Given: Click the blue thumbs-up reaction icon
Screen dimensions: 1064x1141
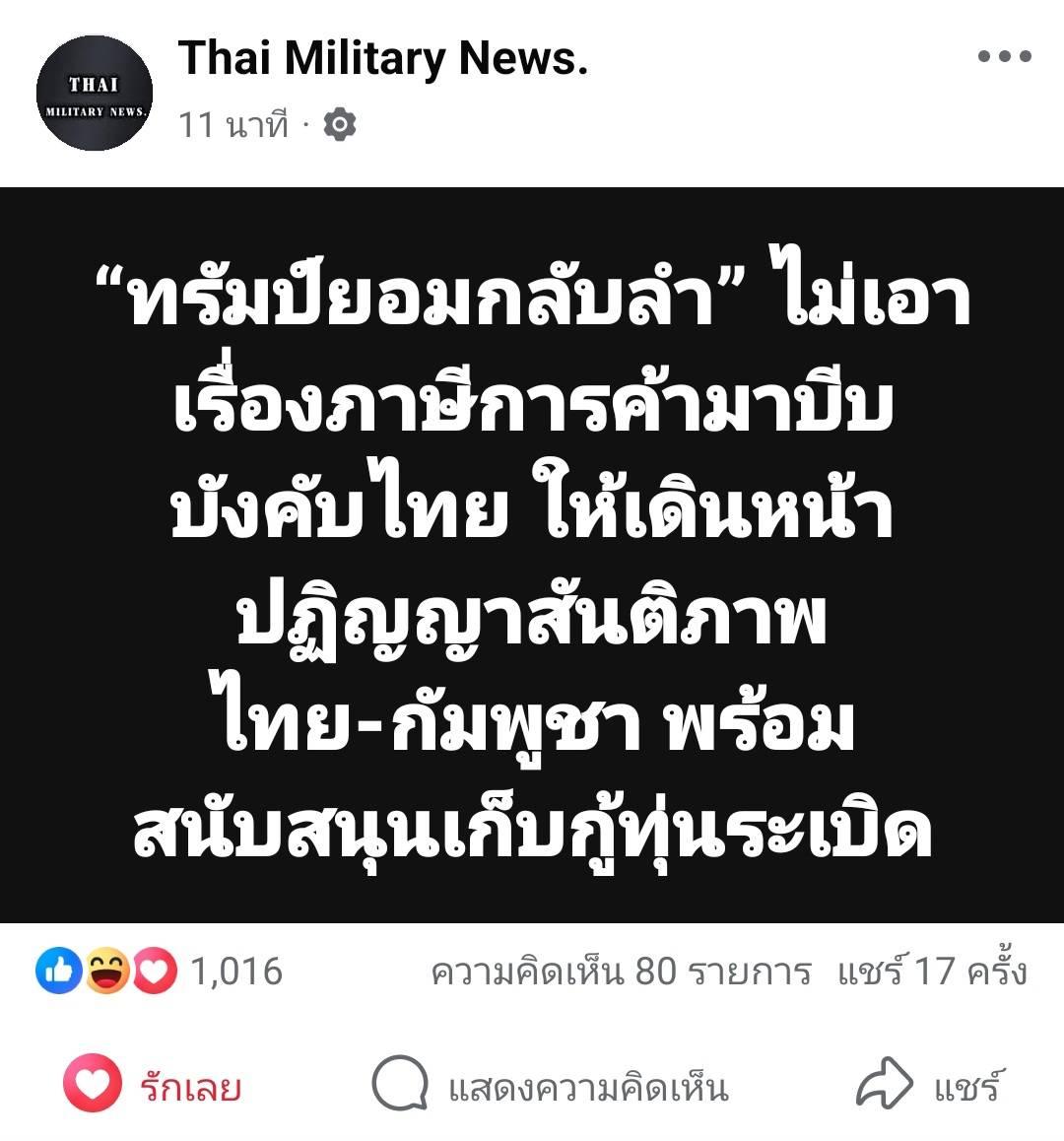Looking at the screenshot, I should (x=59, y=971).
